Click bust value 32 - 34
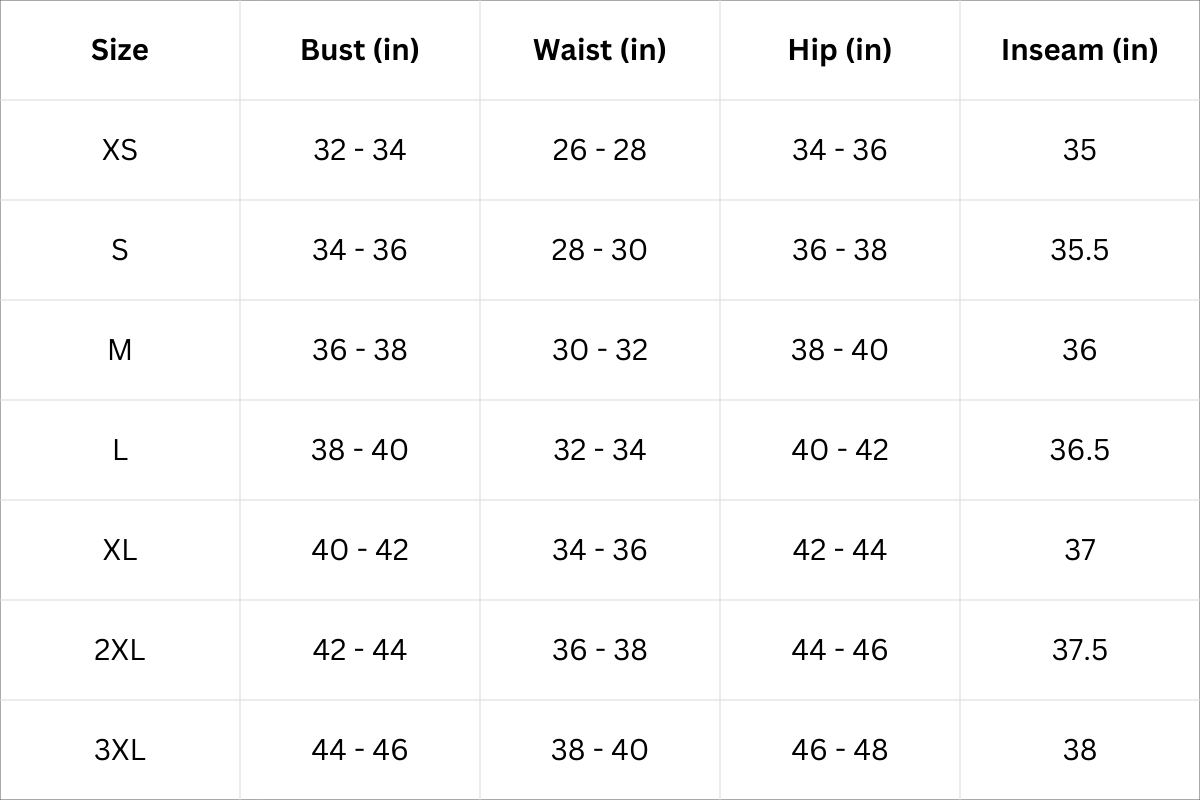 coord(360,150)
